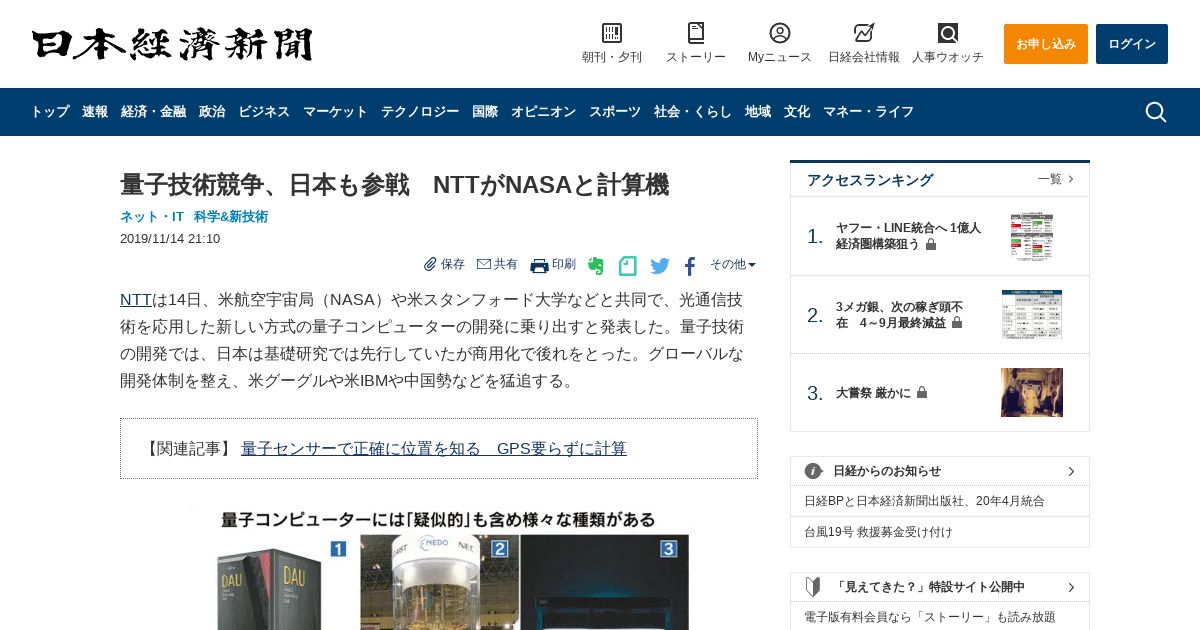Click the quantum computer types infographic image
1200x630 pixels.
[x=439, y=568]
